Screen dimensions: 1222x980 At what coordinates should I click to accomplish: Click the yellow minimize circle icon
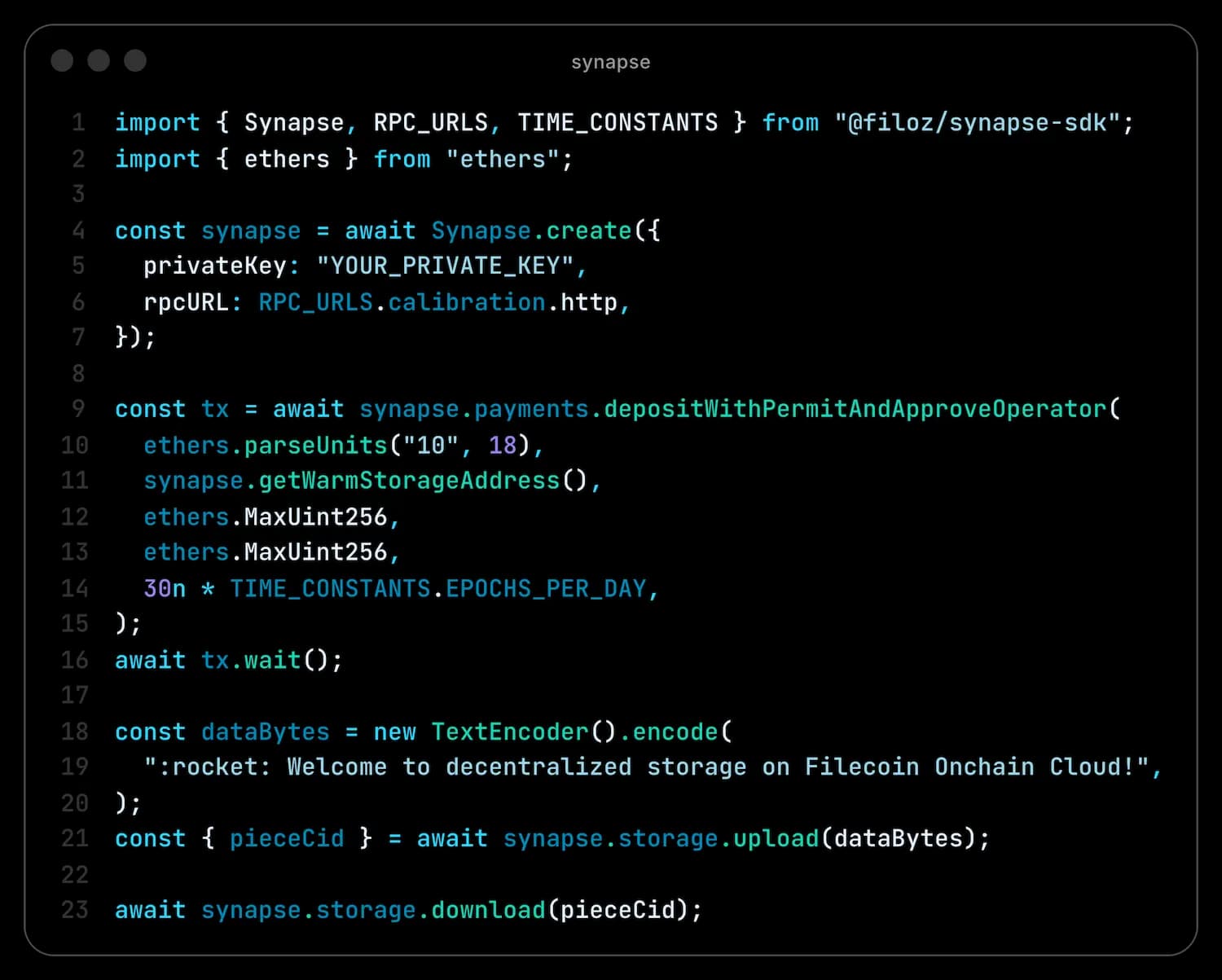[x=99, y=60]
